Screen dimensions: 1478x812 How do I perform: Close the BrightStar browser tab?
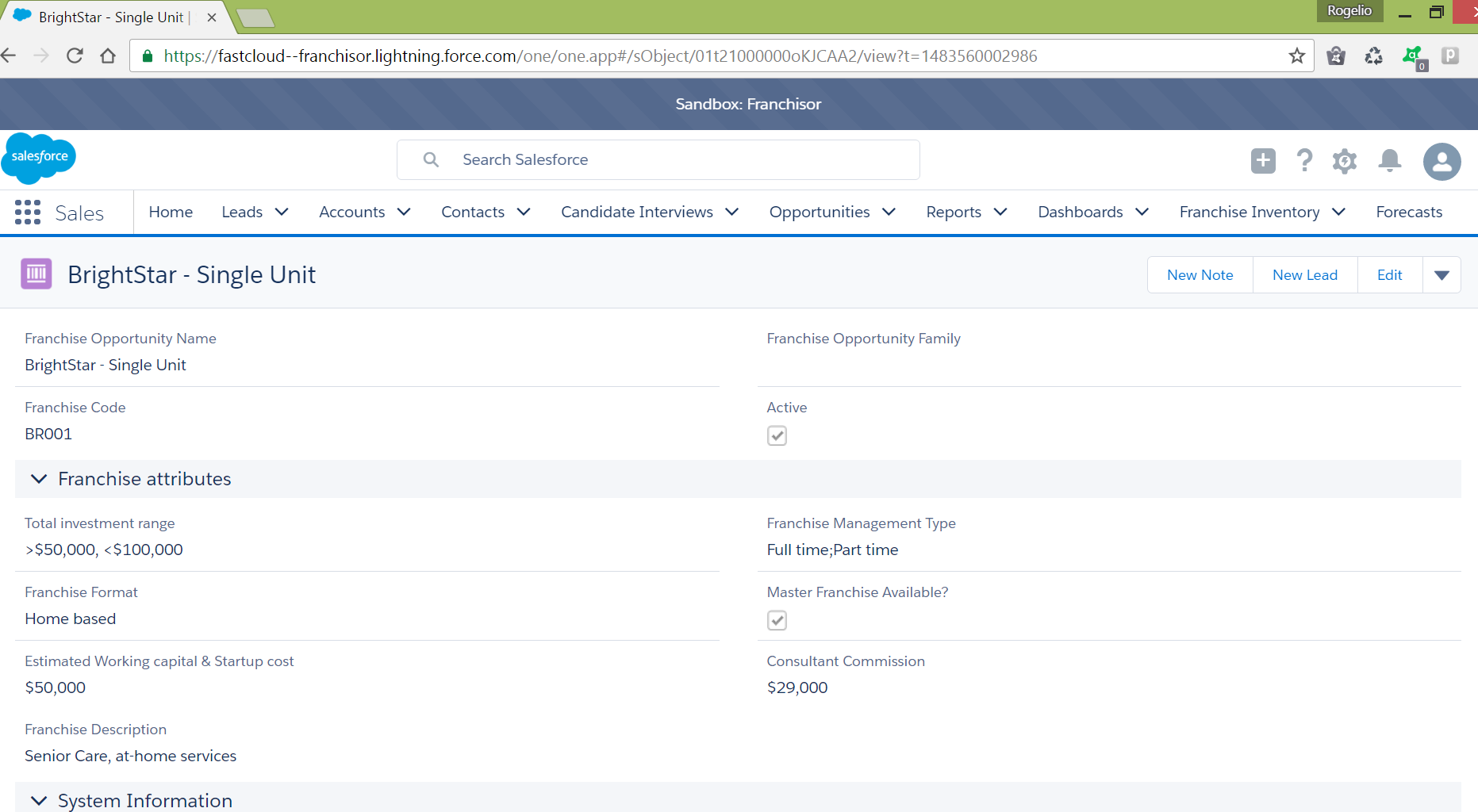[212, 17]
